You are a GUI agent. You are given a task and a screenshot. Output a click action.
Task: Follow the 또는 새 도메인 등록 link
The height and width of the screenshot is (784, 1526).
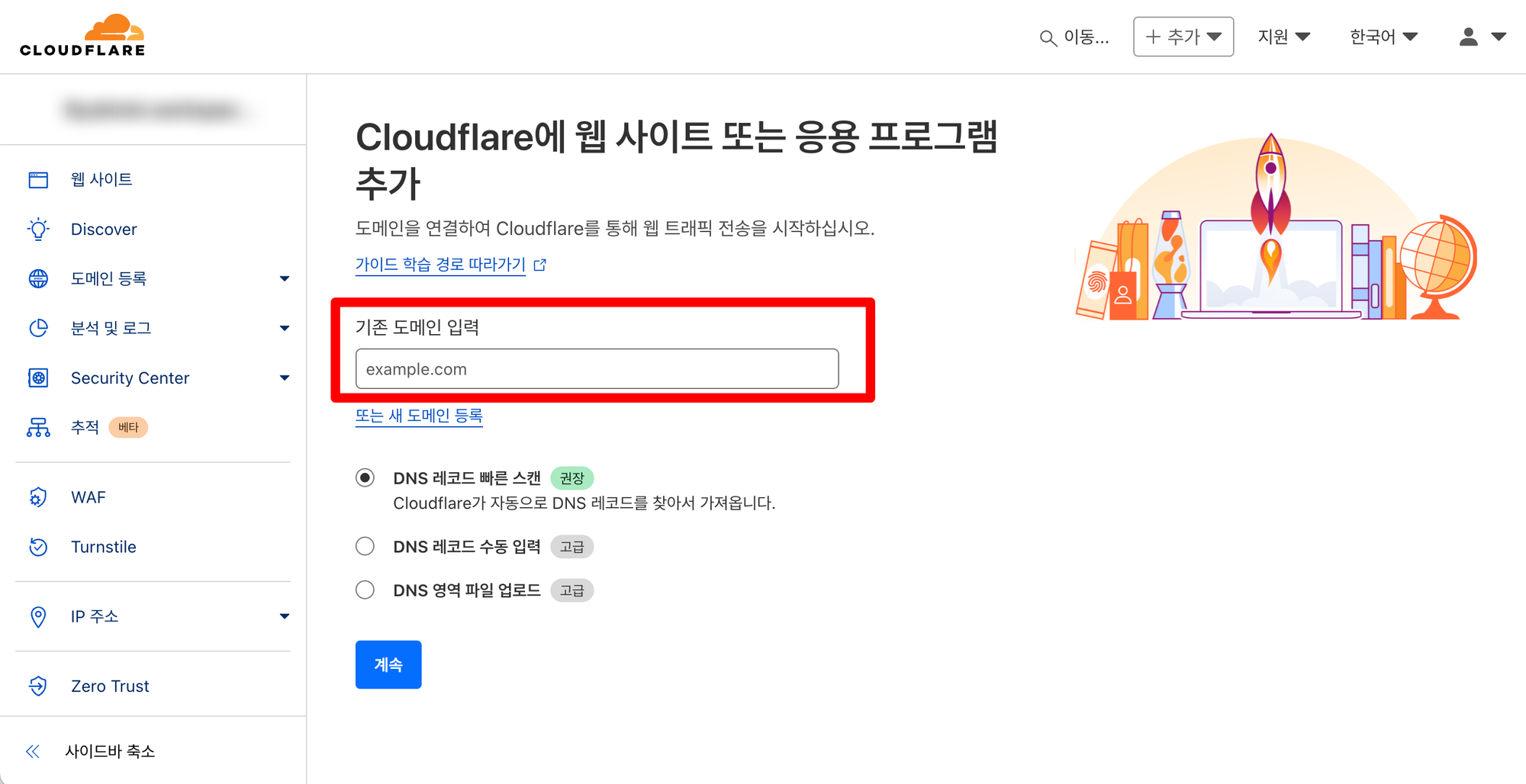tap(419, 416)
